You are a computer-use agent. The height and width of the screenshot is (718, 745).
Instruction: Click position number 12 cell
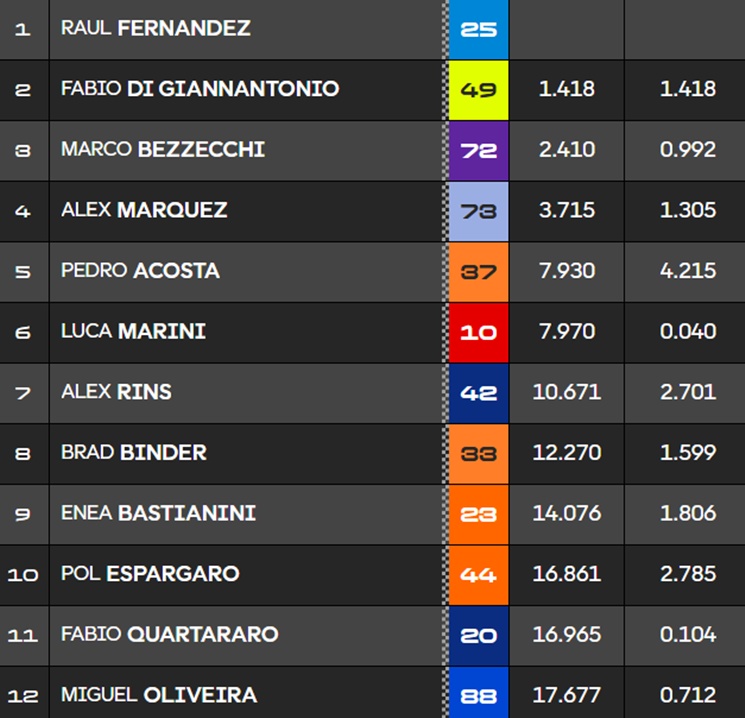[x=22, y=695]
